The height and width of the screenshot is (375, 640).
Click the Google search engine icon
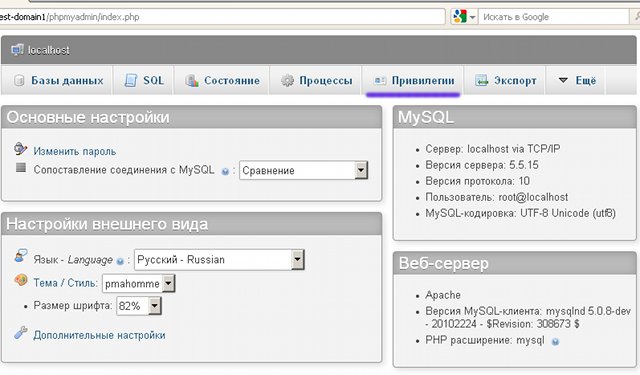(x=460, y=17)
